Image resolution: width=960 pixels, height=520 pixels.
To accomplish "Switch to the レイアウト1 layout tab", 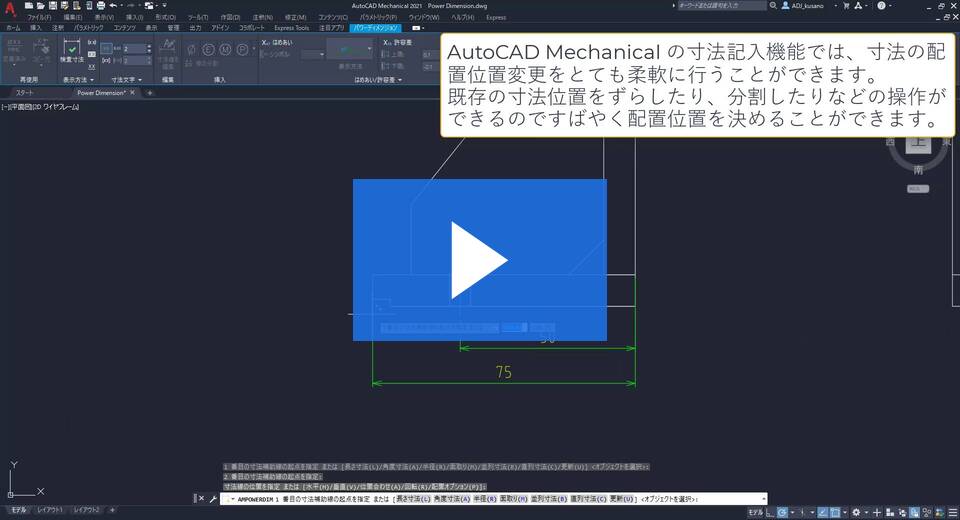I will point(50,510).
